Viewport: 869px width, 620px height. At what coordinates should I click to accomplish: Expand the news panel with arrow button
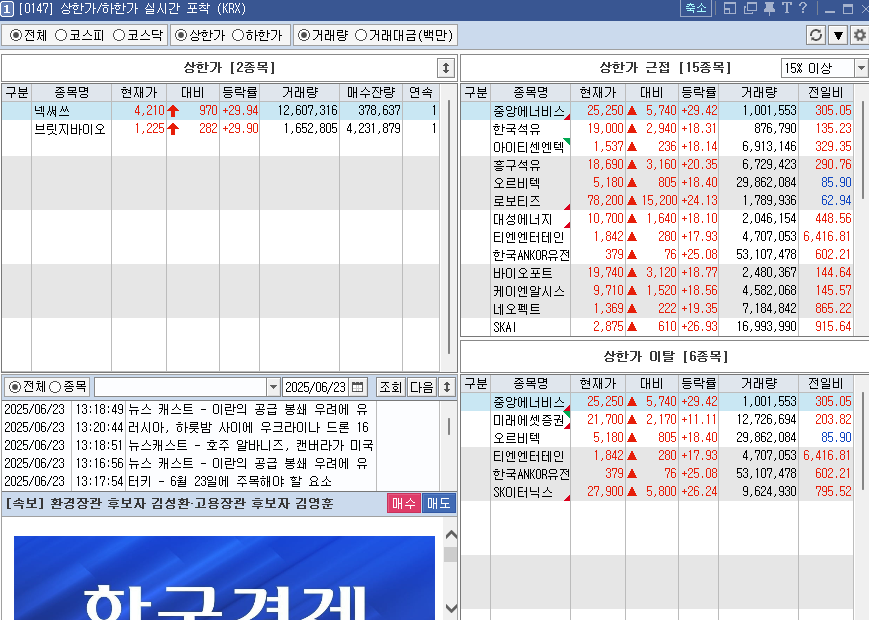[446, 387]
